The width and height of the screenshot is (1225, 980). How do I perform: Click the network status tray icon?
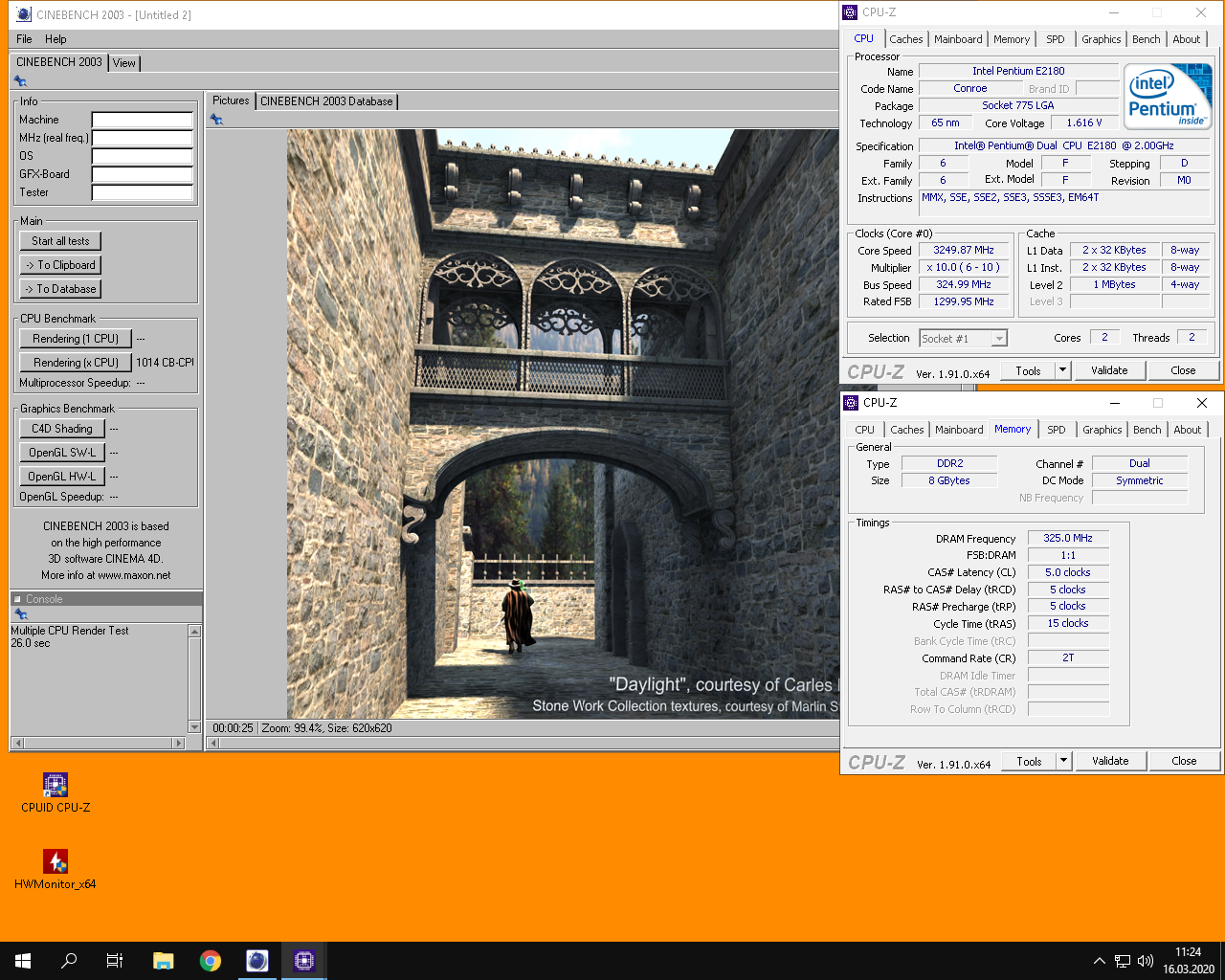click(1123, 961)
